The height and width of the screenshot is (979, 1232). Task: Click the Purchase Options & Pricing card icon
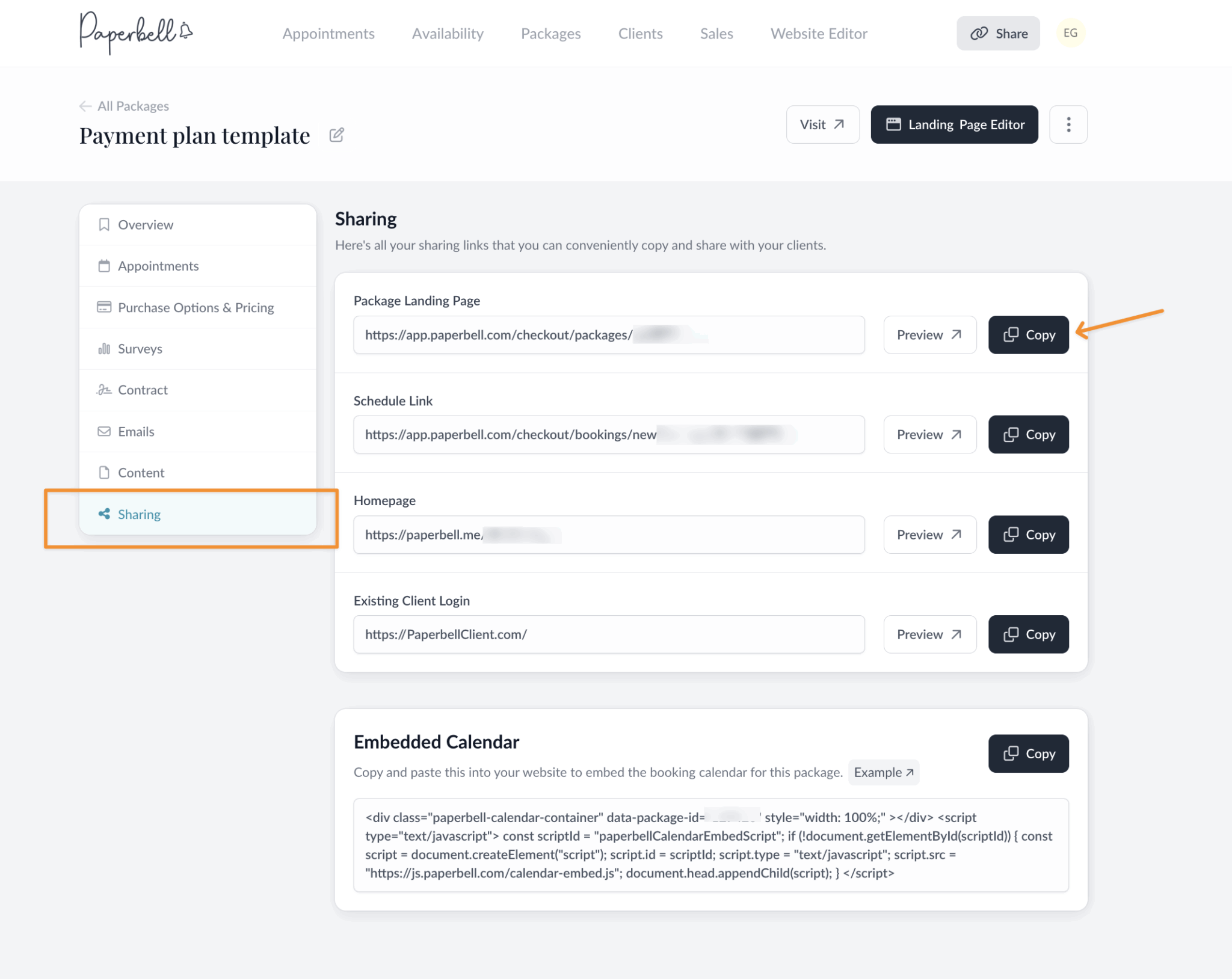coord(103,307)
